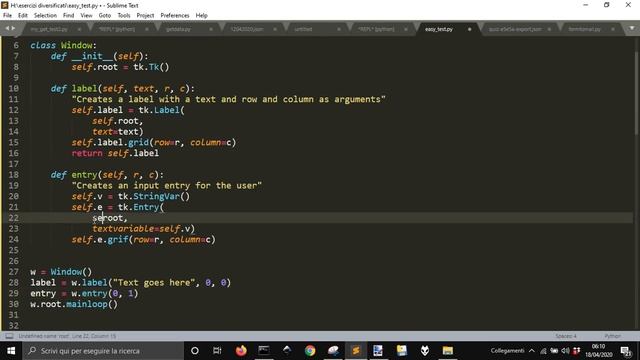The height and width of the screenshot is (360, 640).
Task: Click the word Window in the class definition
Action: (76, 45)
